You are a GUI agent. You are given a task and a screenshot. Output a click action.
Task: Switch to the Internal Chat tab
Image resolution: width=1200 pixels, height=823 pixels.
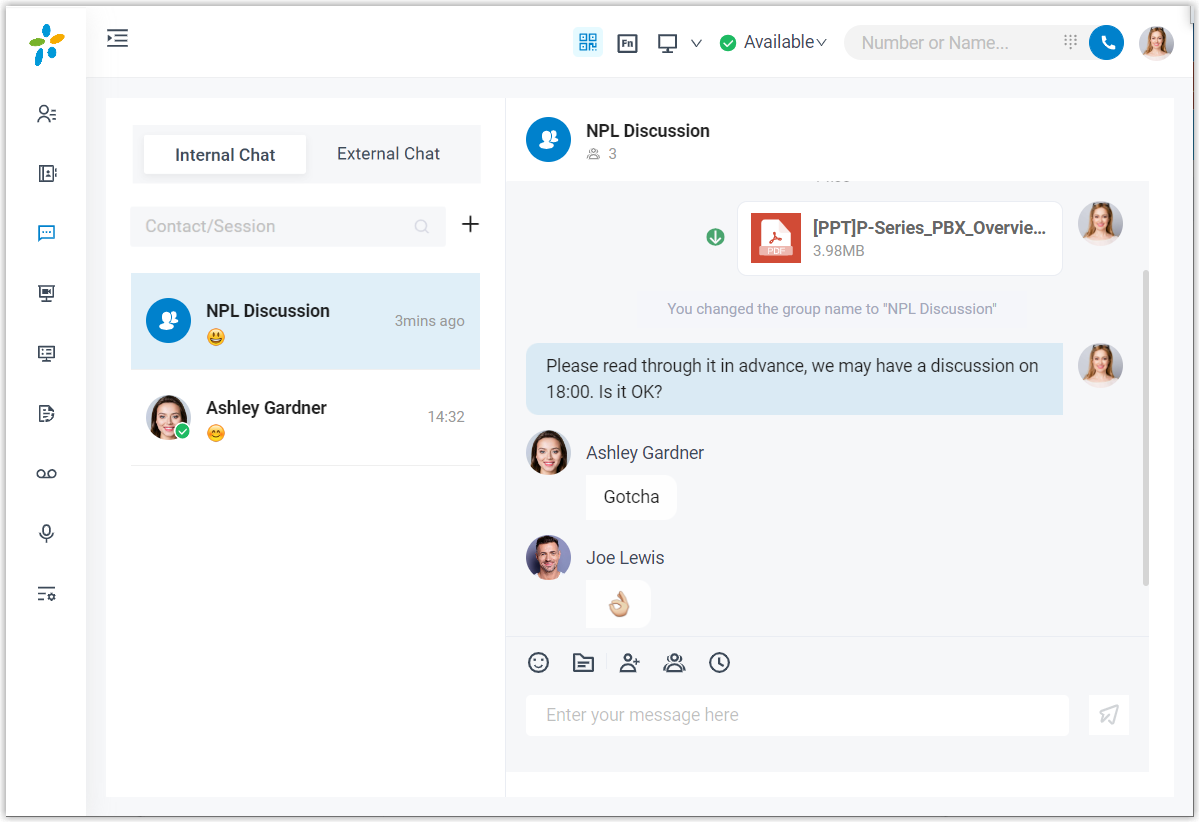(225, 155)
